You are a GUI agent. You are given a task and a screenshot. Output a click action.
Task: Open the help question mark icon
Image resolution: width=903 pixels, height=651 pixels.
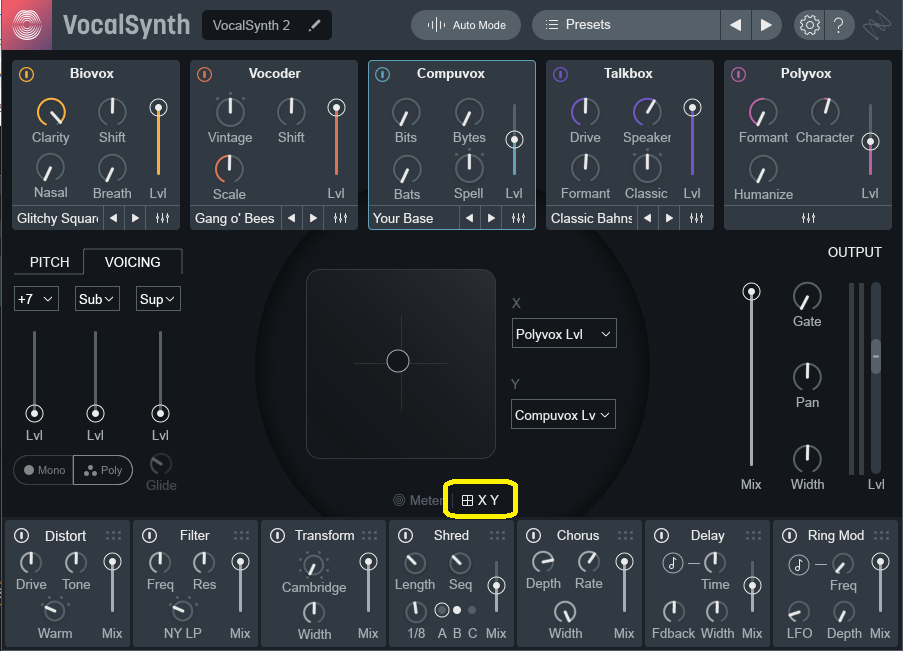coord(838,25)
